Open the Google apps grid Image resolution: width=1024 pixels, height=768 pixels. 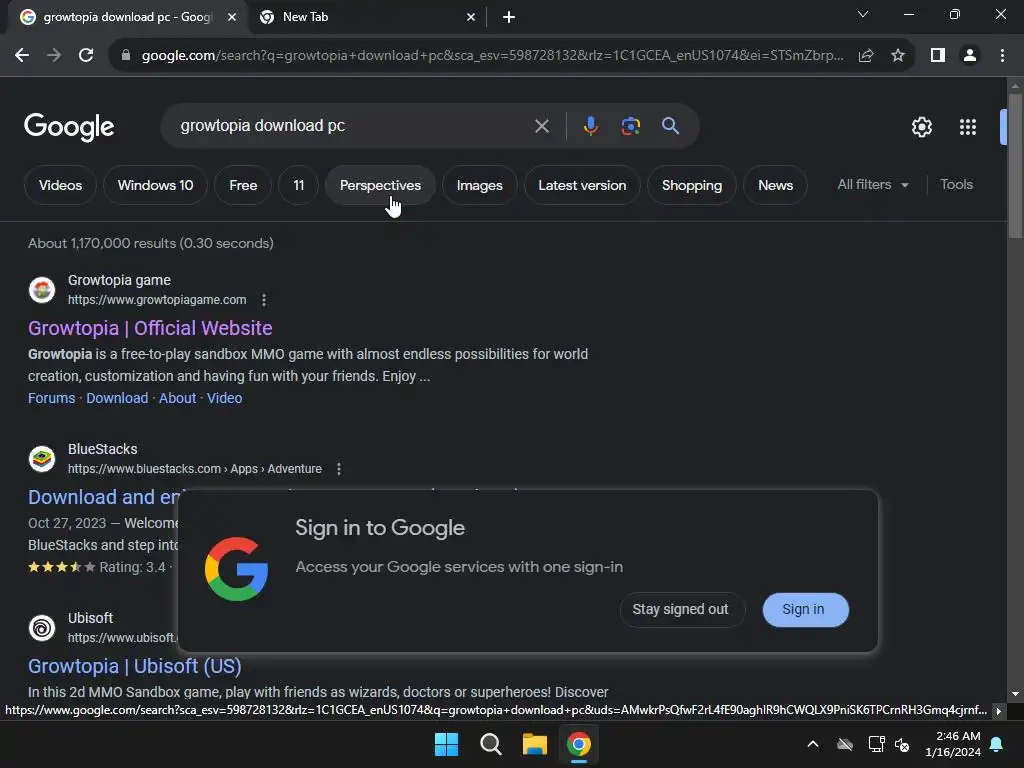pyautogui.click(x=968, y=127)
